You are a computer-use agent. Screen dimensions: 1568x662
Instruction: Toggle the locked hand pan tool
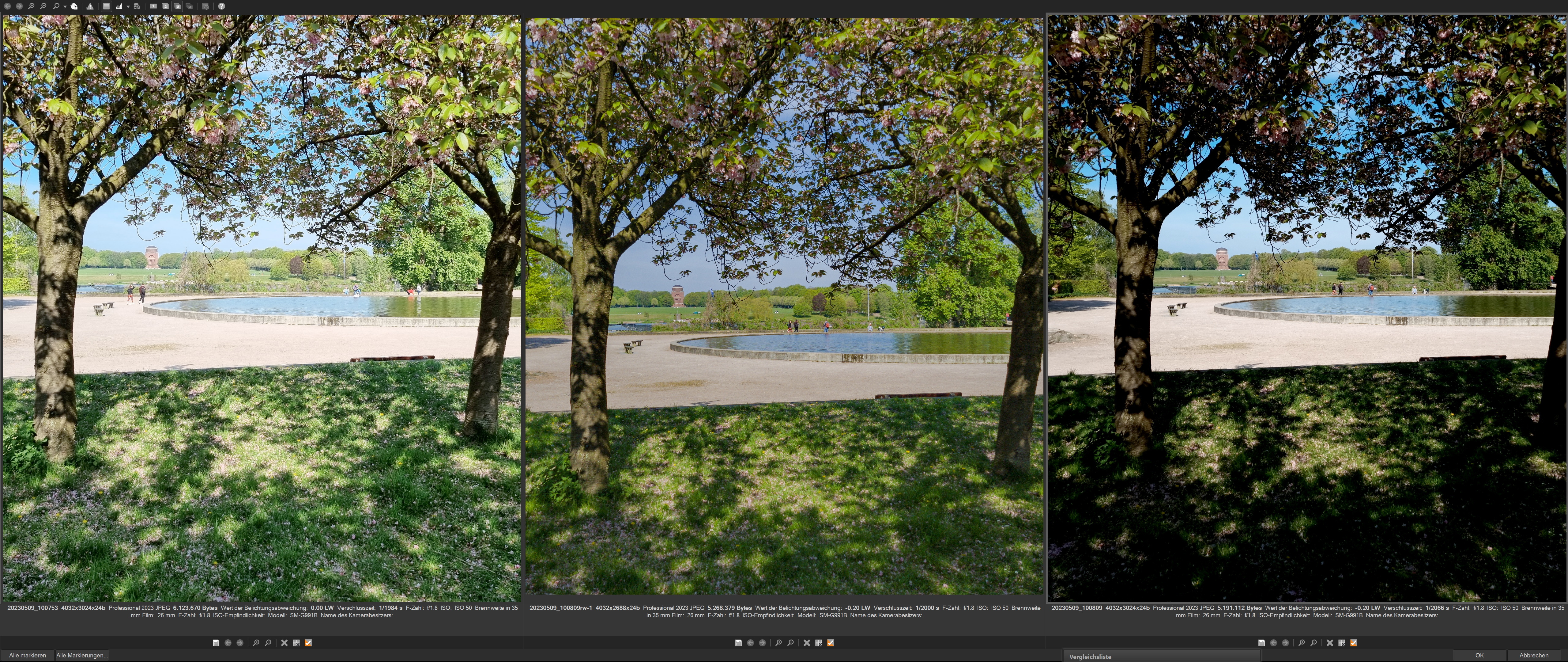[73, 6]
